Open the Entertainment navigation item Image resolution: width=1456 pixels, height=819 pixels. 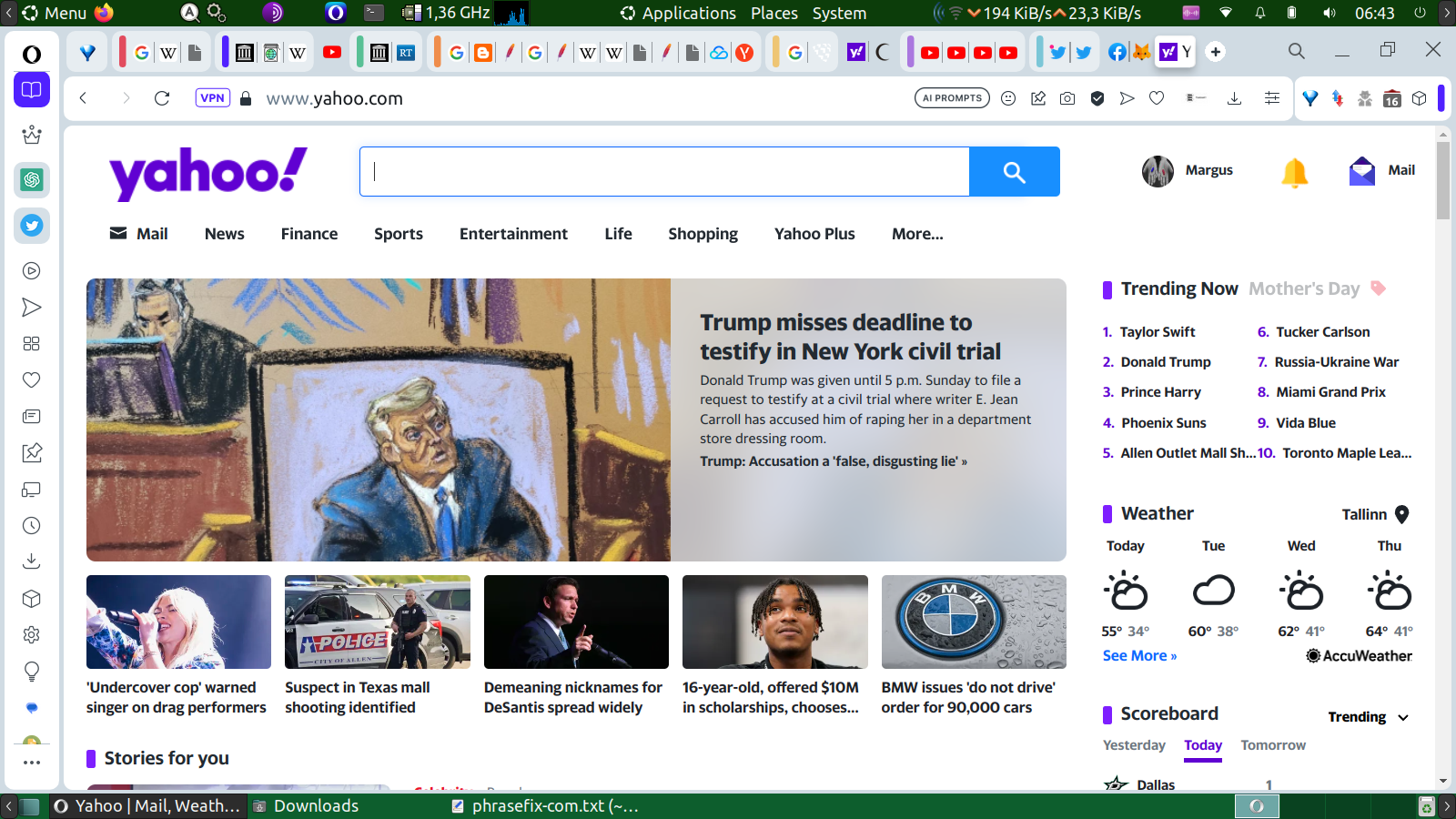coord(513,234)
